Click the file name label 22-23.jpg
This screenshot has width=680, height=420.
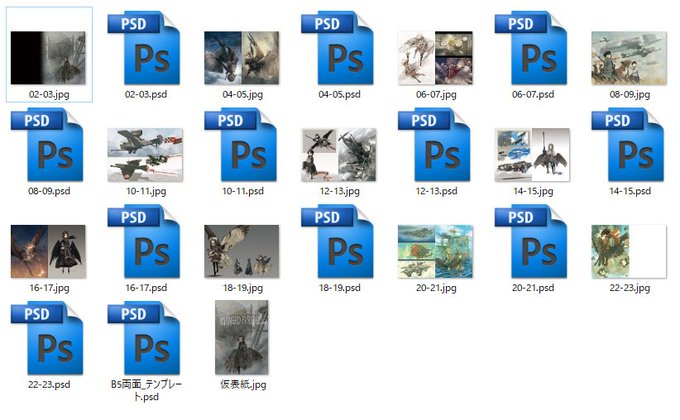pyautogui.click(x=630, y=288)
